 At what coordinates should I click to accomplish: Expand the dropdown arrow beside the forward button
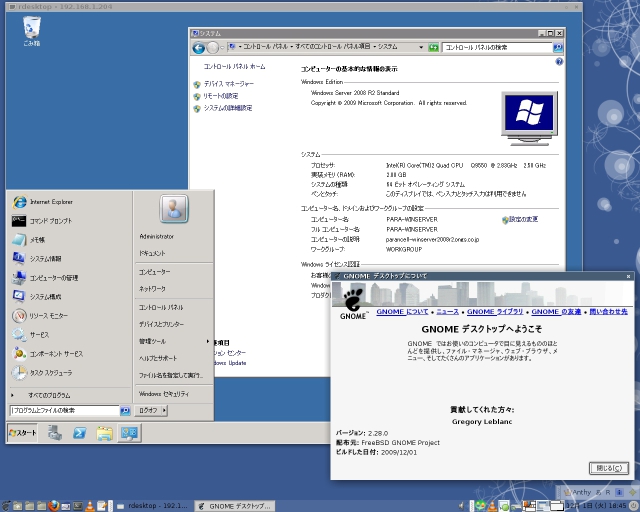click(222, 48)
